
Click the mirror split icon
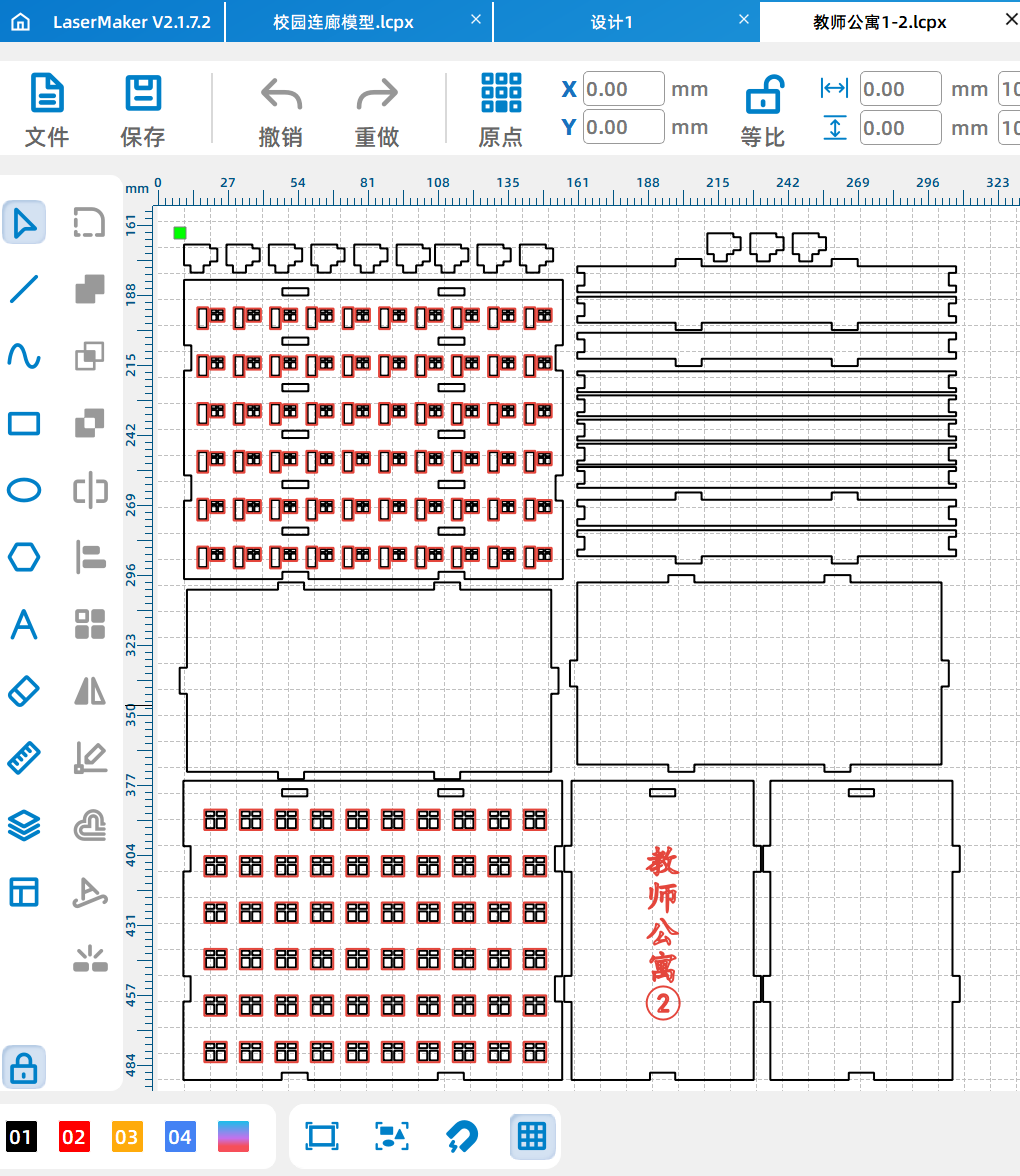(90, 490)
